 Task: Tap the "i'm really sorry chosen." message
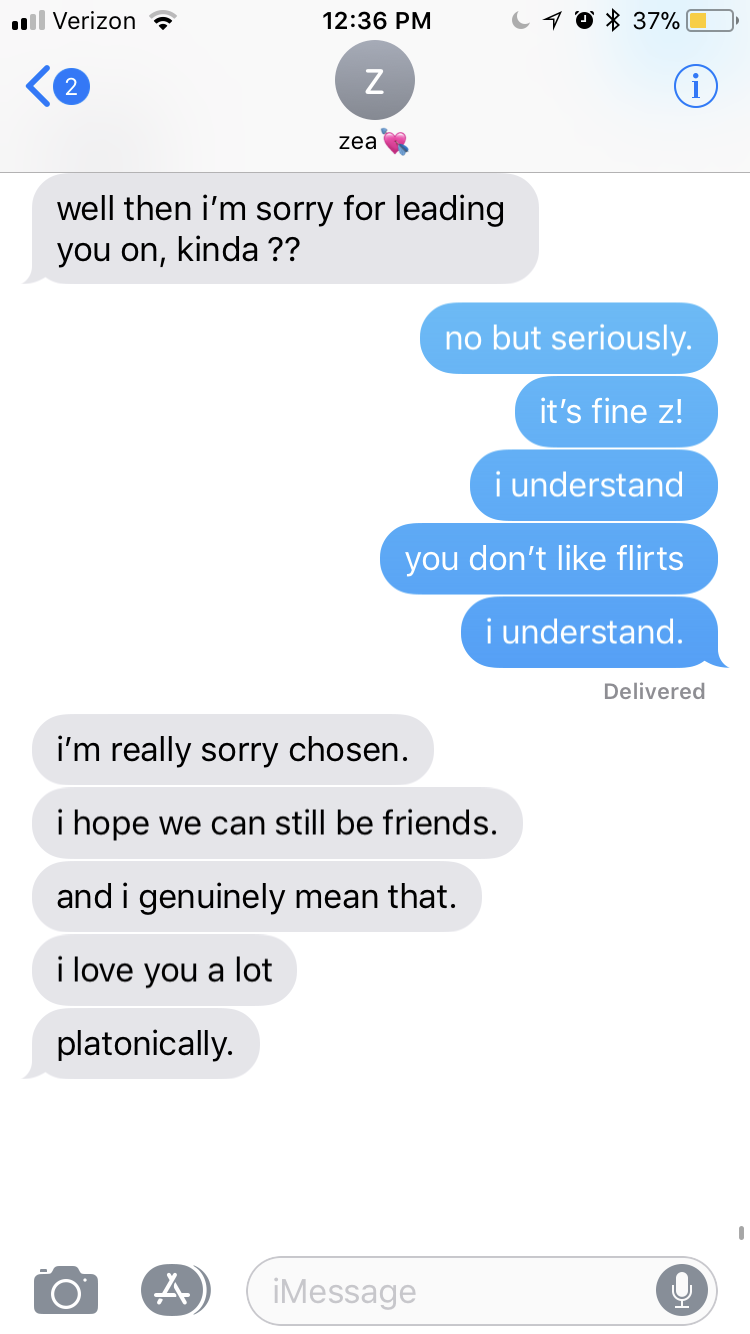[232, 749]
